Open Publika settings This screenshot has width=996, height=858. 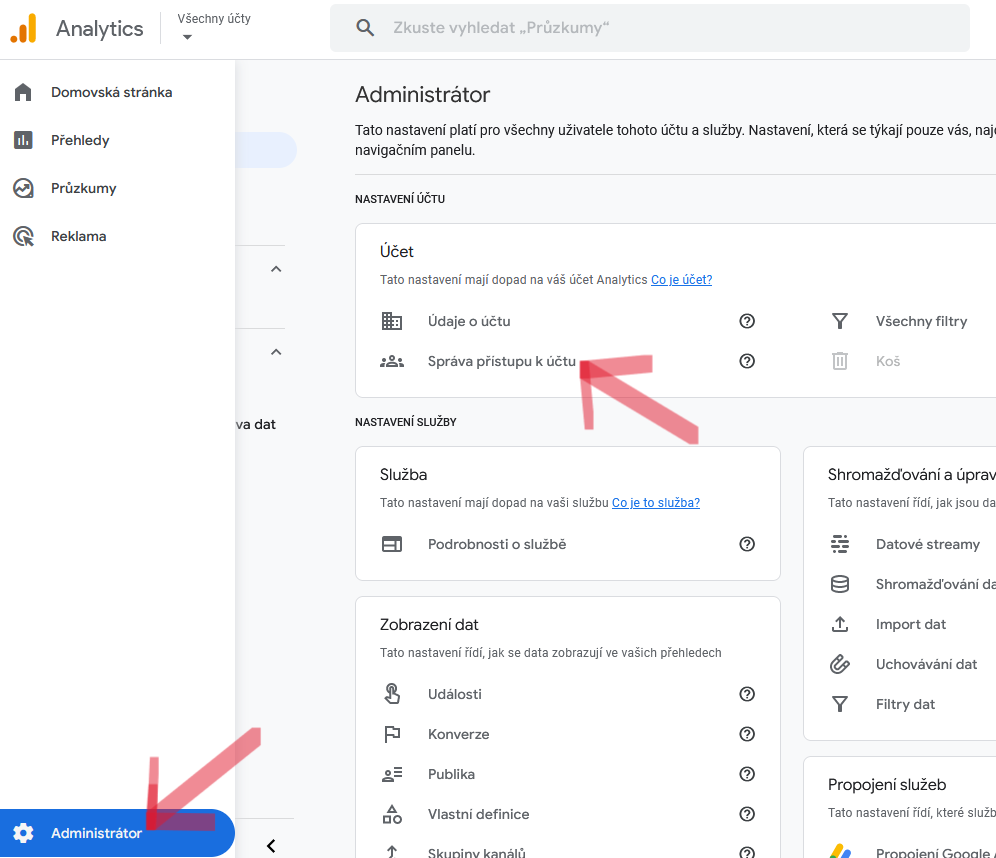451,774
